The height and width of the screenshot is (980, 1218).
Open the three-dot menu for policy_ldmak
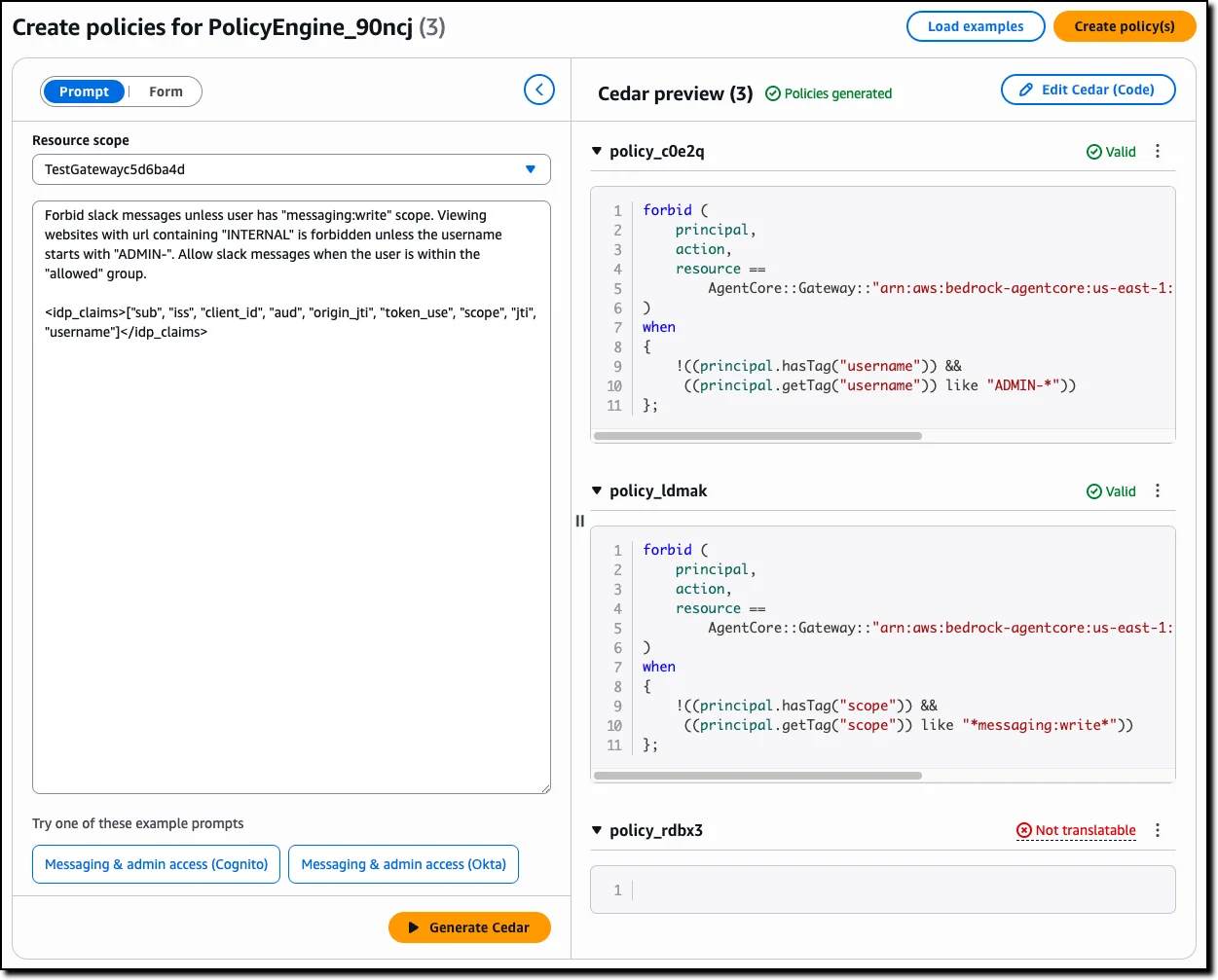pos(1158,490)
